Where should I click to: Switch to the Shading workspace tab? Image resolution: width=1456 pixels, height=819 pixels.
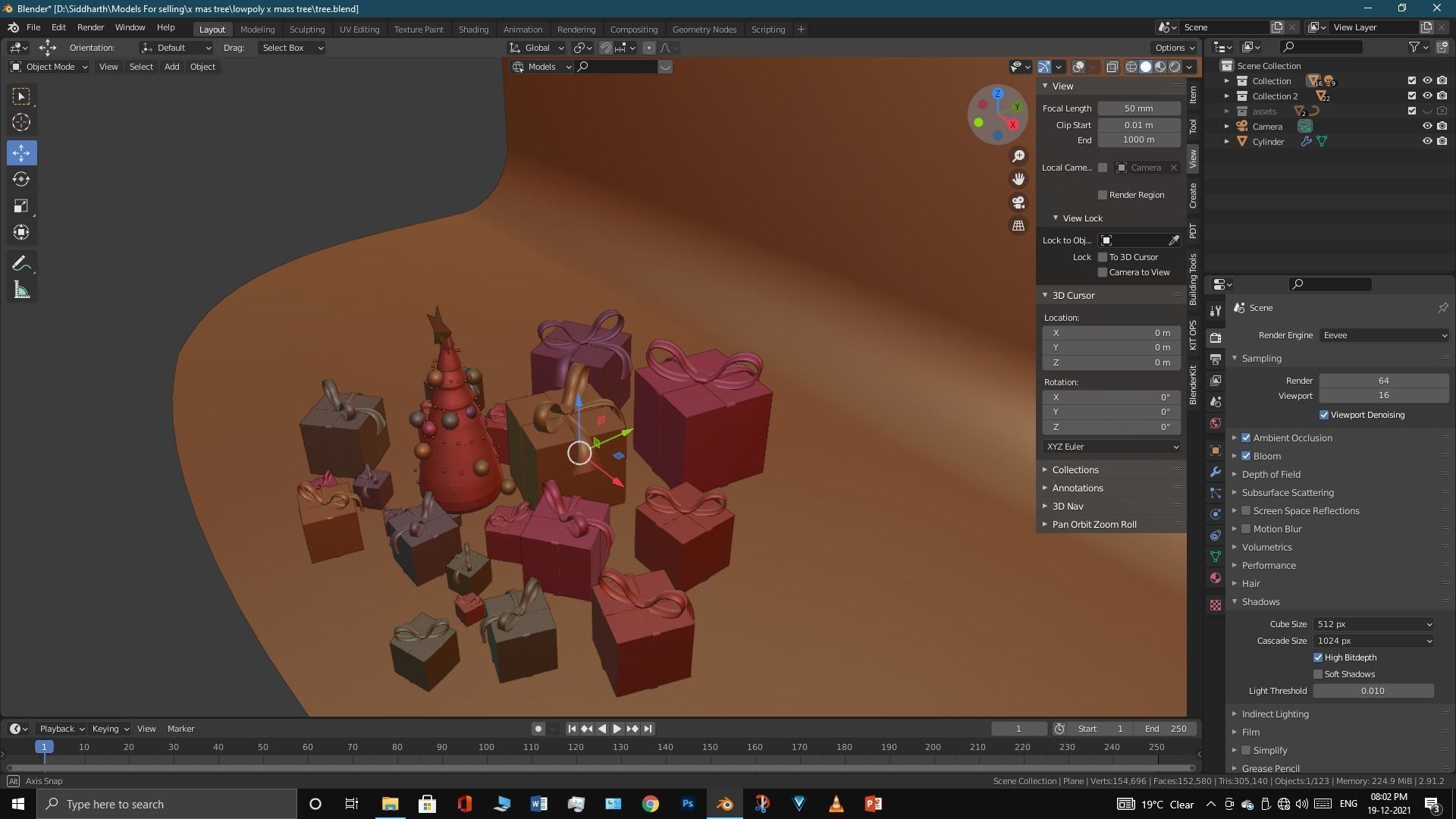(x=473, y=30)
